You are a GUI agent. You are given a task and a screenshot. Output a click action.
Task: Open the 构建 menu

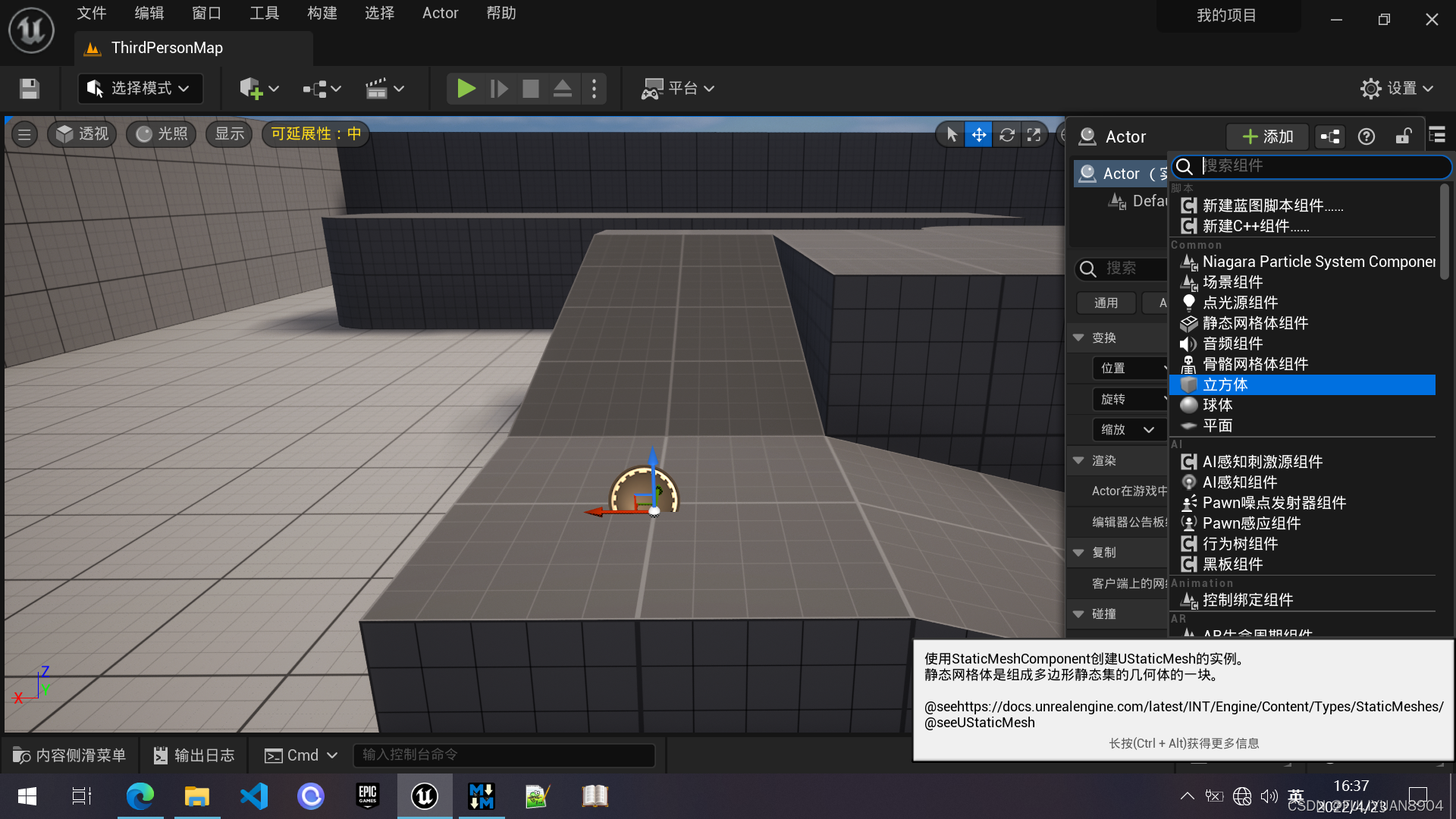(322, 13)
